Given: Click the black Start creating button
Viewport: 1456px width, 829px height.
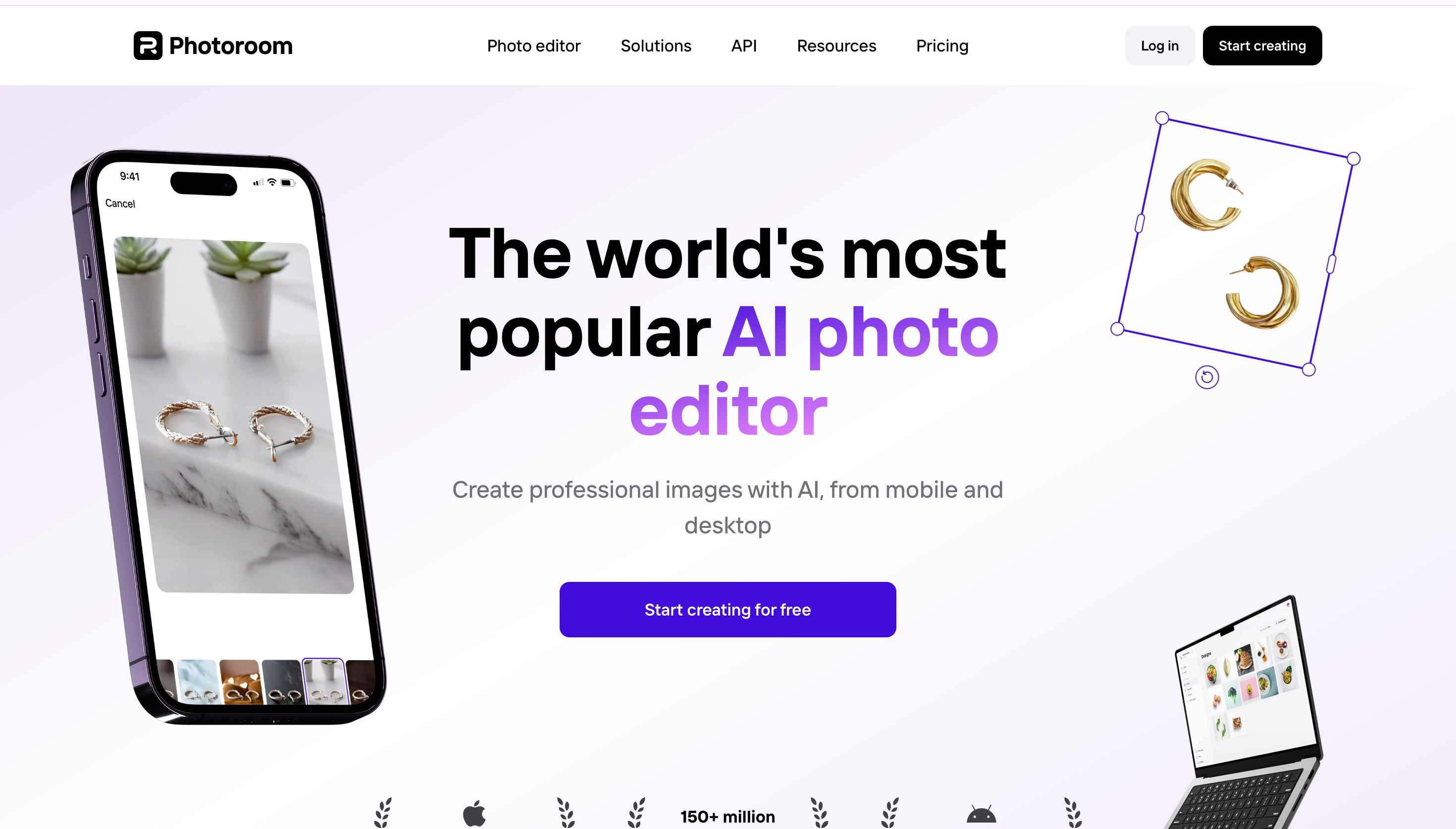Looking at the screenshot, I should coord(1262,46).
